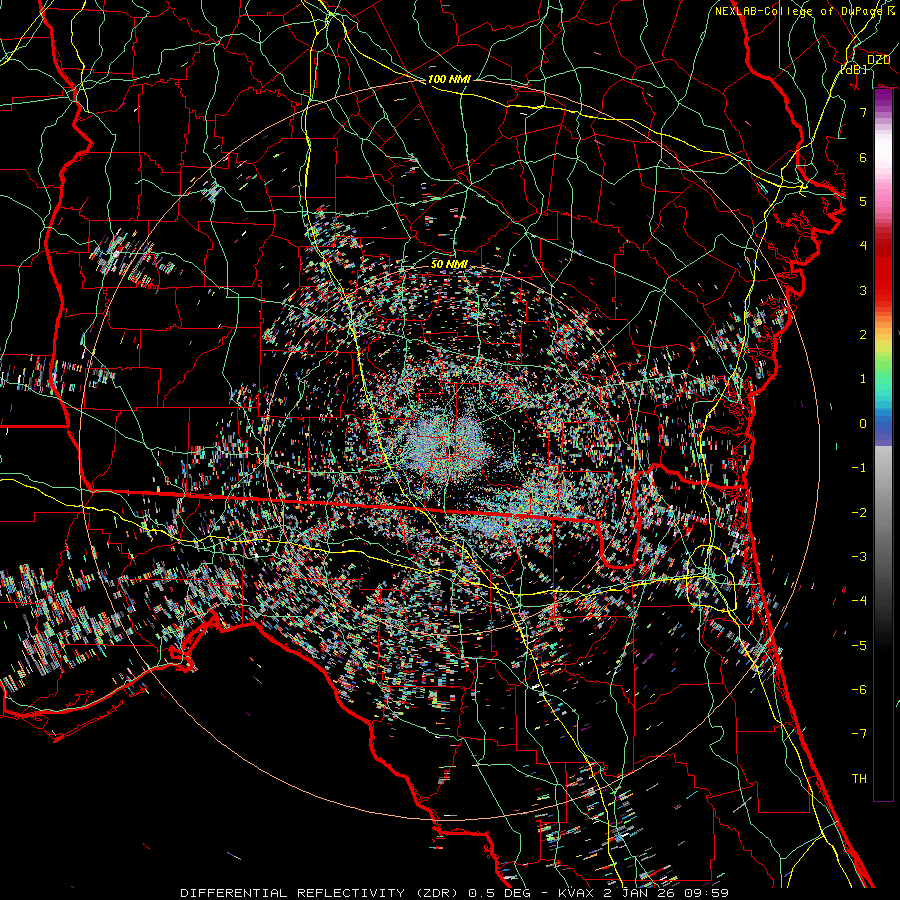
Task: Click the -4 dB scale value
Action: pos(859,601)
